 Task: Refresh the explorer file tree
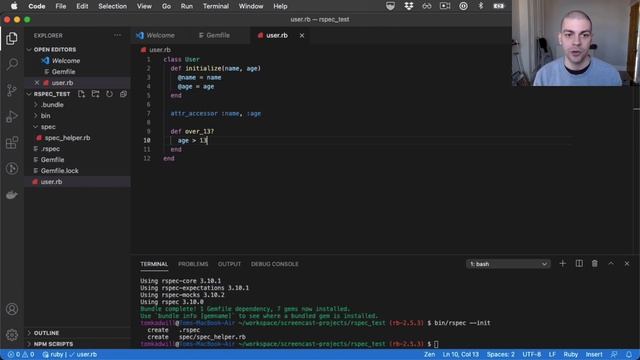109,94
